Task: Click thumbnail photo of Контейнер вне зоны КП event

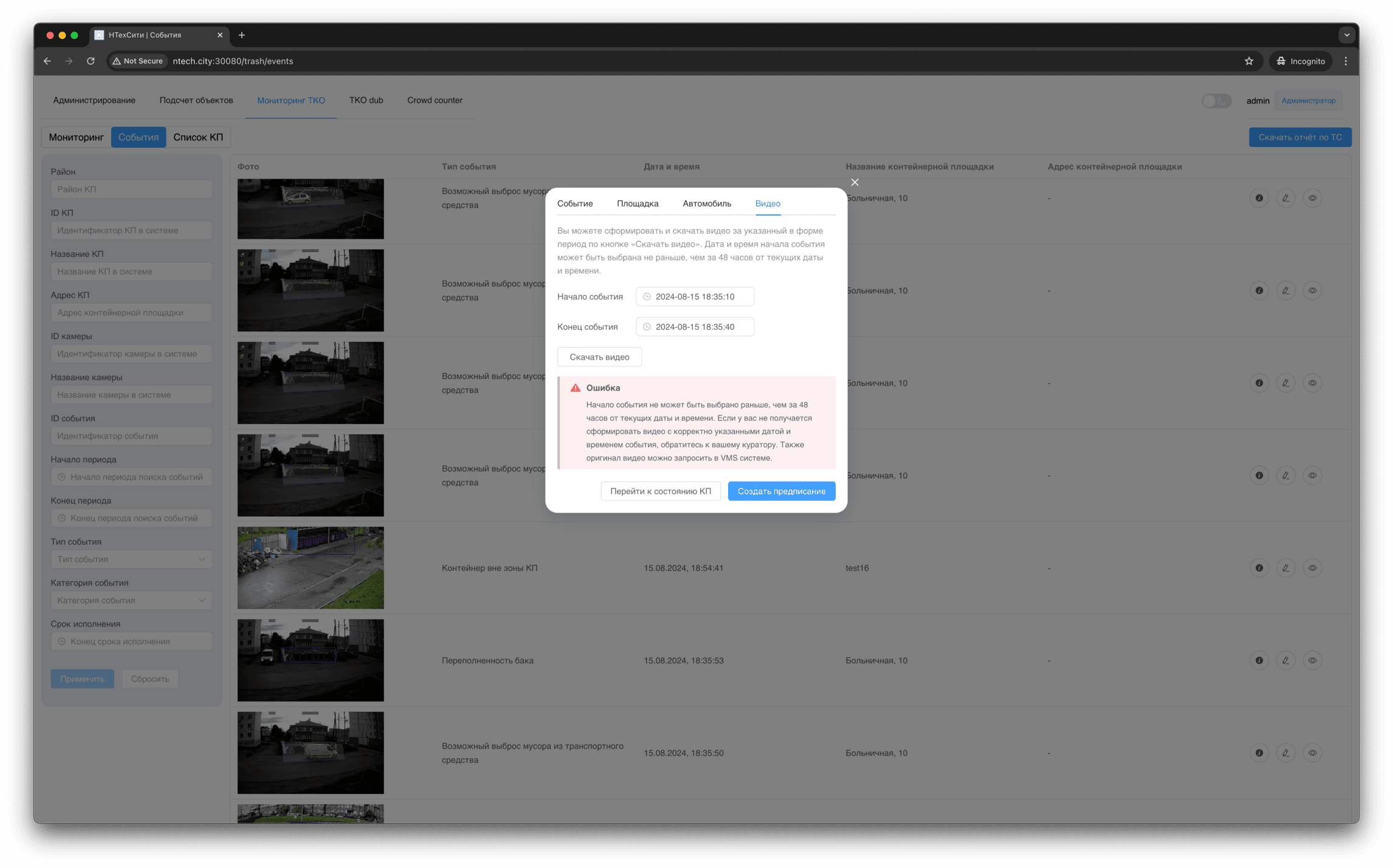Action: tap(311, 568)
